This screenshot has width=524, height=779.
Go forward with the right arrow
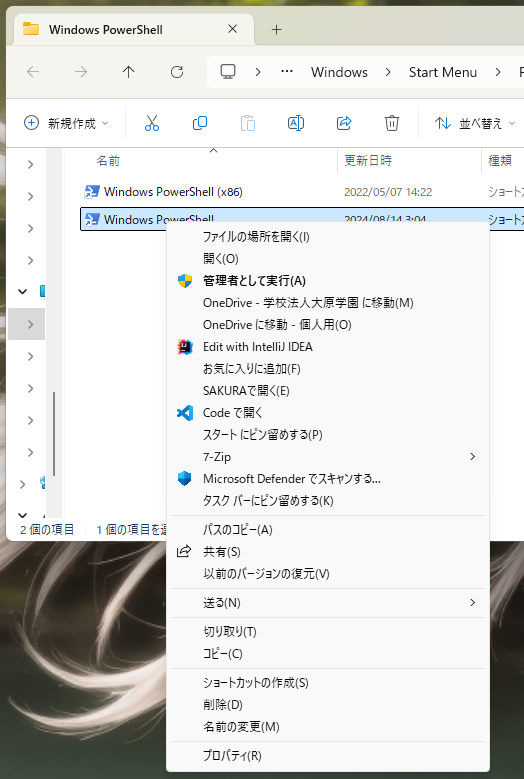click(80, 72)
